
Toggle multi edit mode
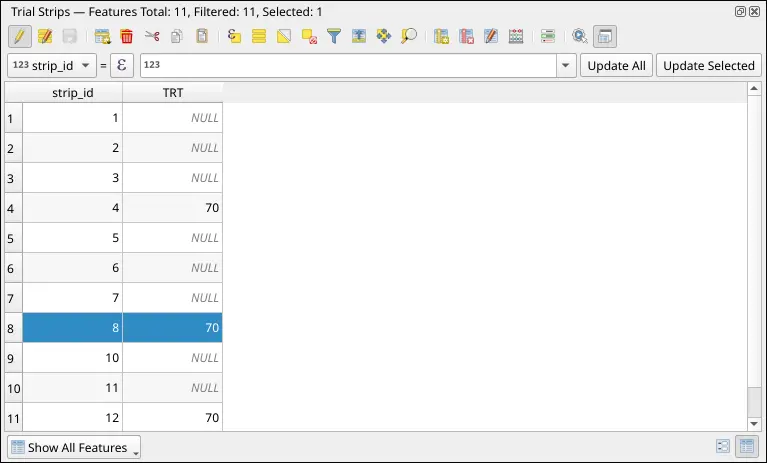coord(44,37)
